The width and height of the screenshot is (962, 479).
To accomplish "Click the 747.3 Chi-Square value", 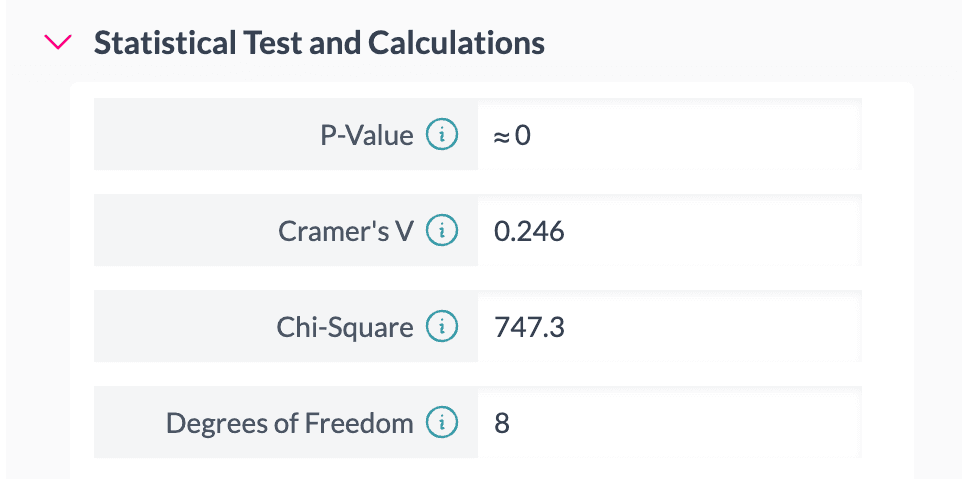I will [529, 327].
